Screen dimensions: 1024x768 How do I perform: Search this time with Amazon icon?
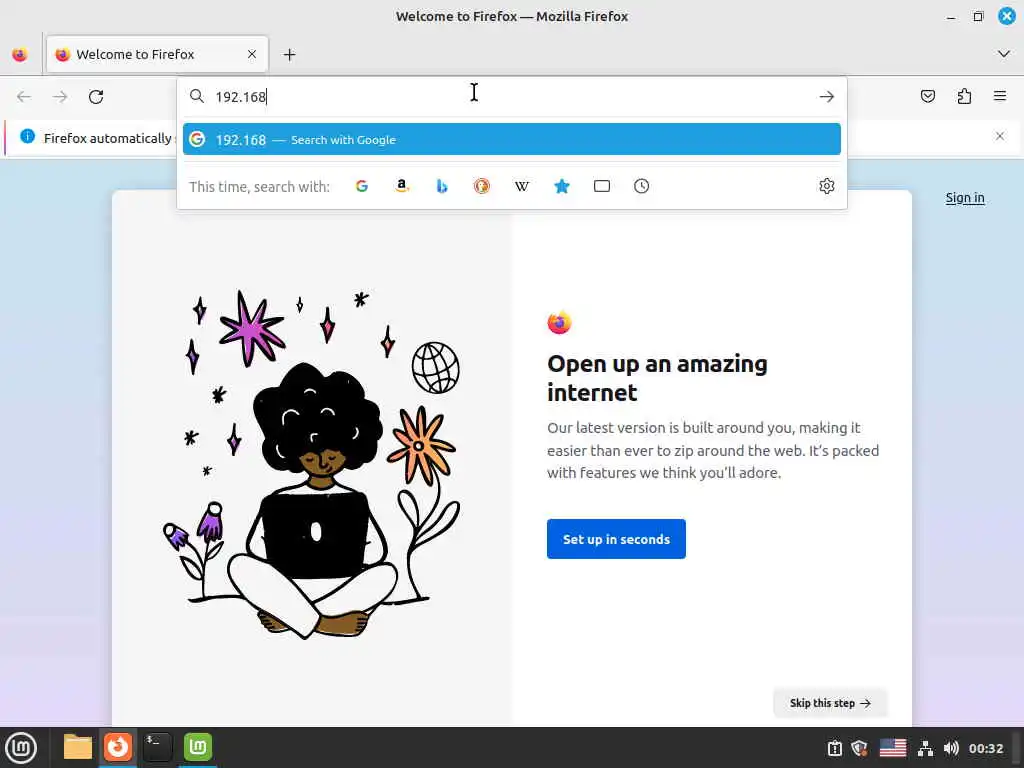pos(402,186)
